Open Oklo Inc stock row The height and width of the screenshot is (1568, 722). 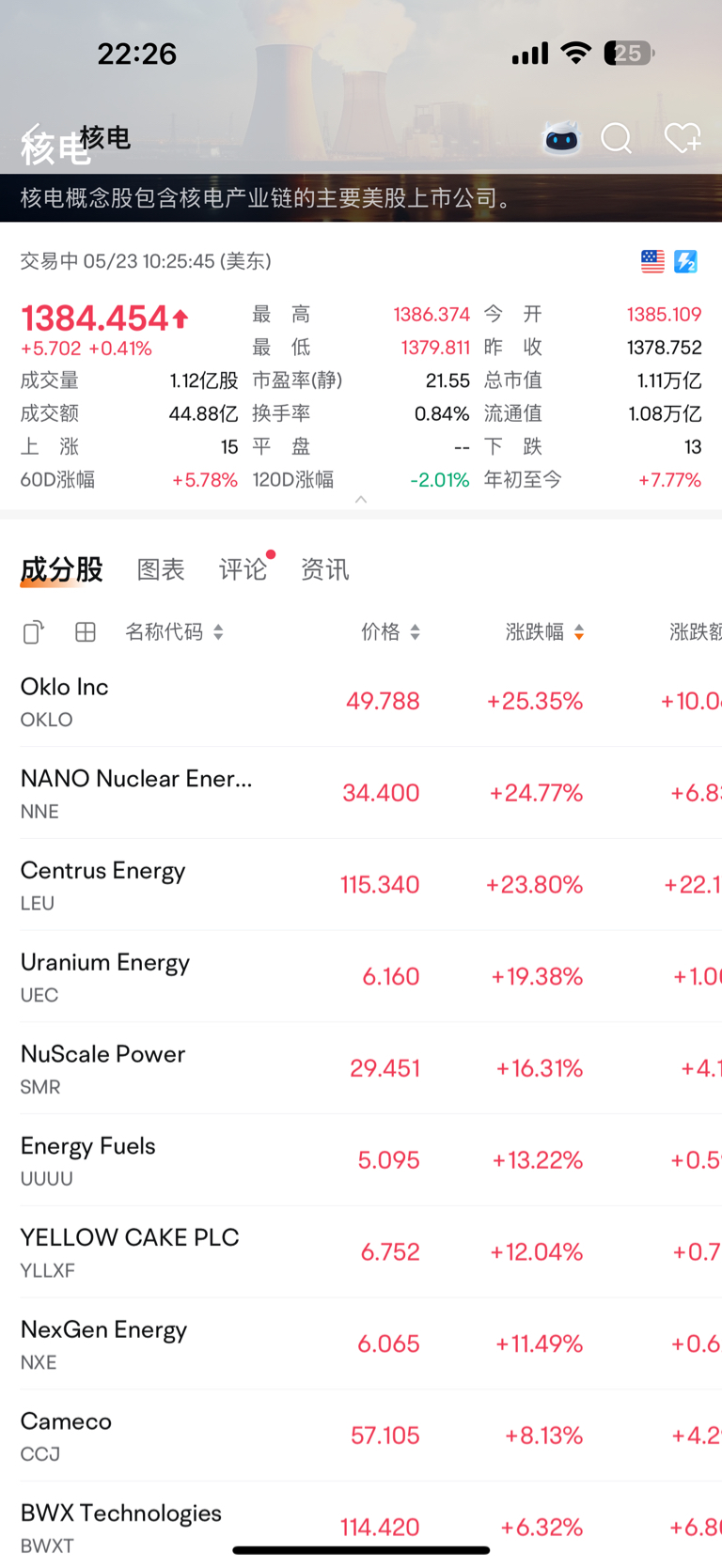point(361,702)
